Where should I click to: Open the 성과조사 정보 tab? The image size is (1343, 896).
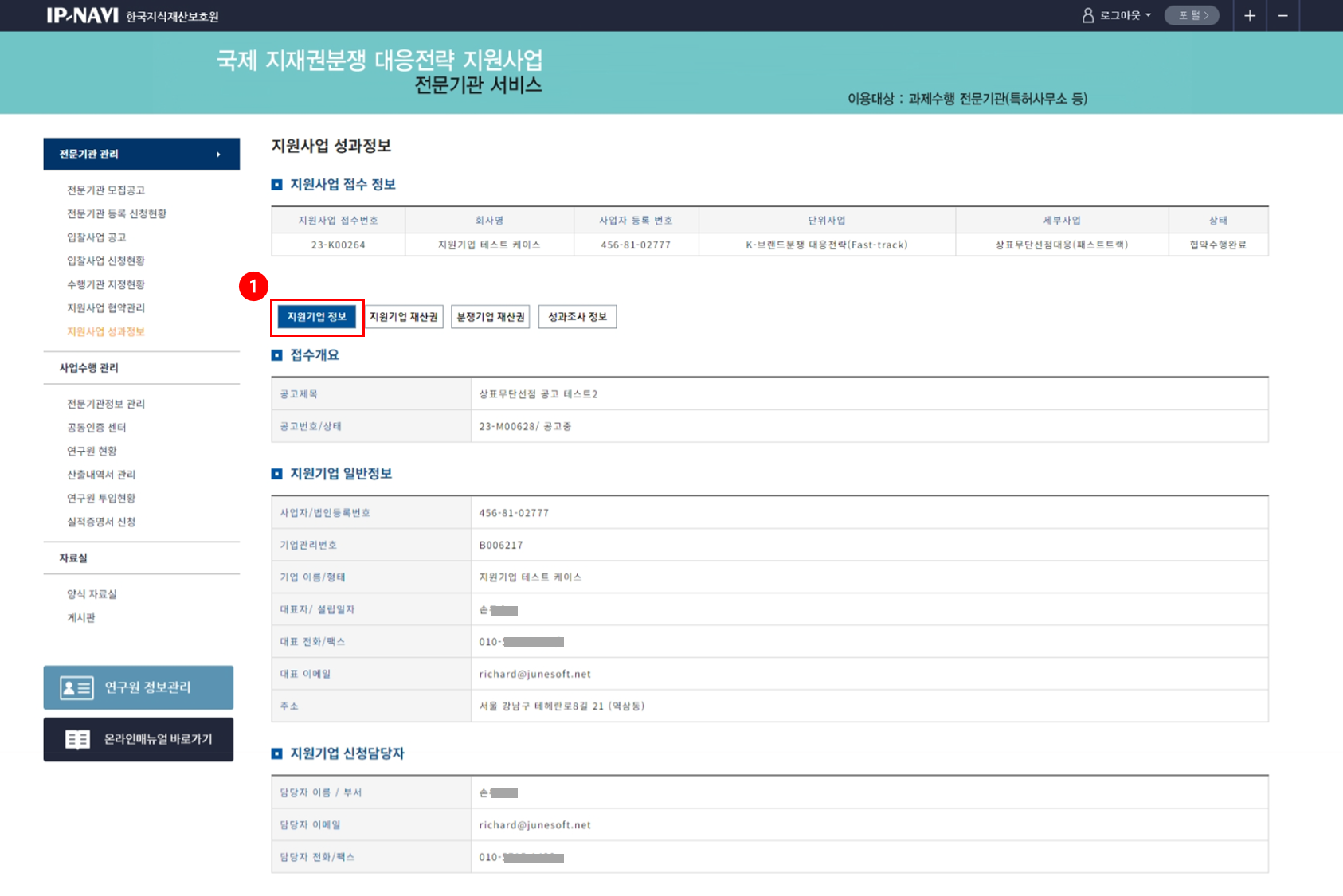578,317
